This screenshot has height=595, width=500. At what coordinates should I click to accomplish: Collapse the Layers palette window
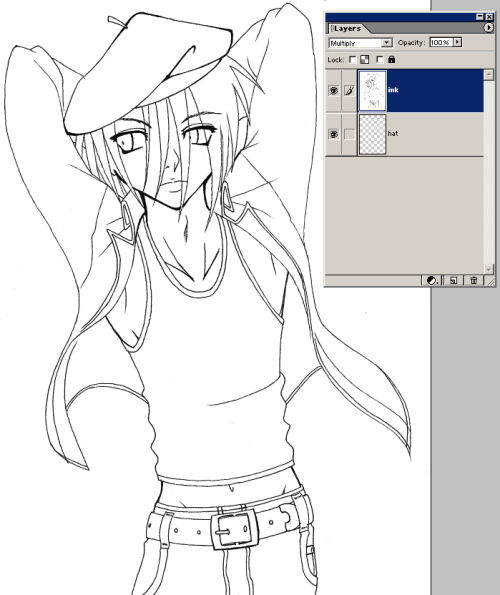[480, 17]
